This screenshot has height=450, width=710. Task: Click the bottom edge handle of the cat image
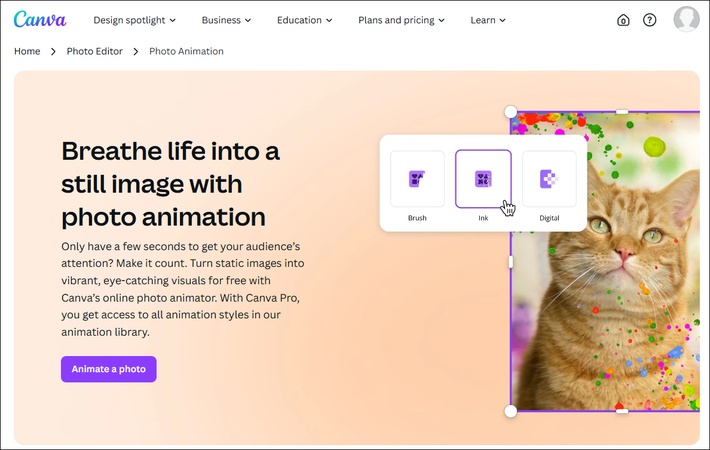coord(622,411)
